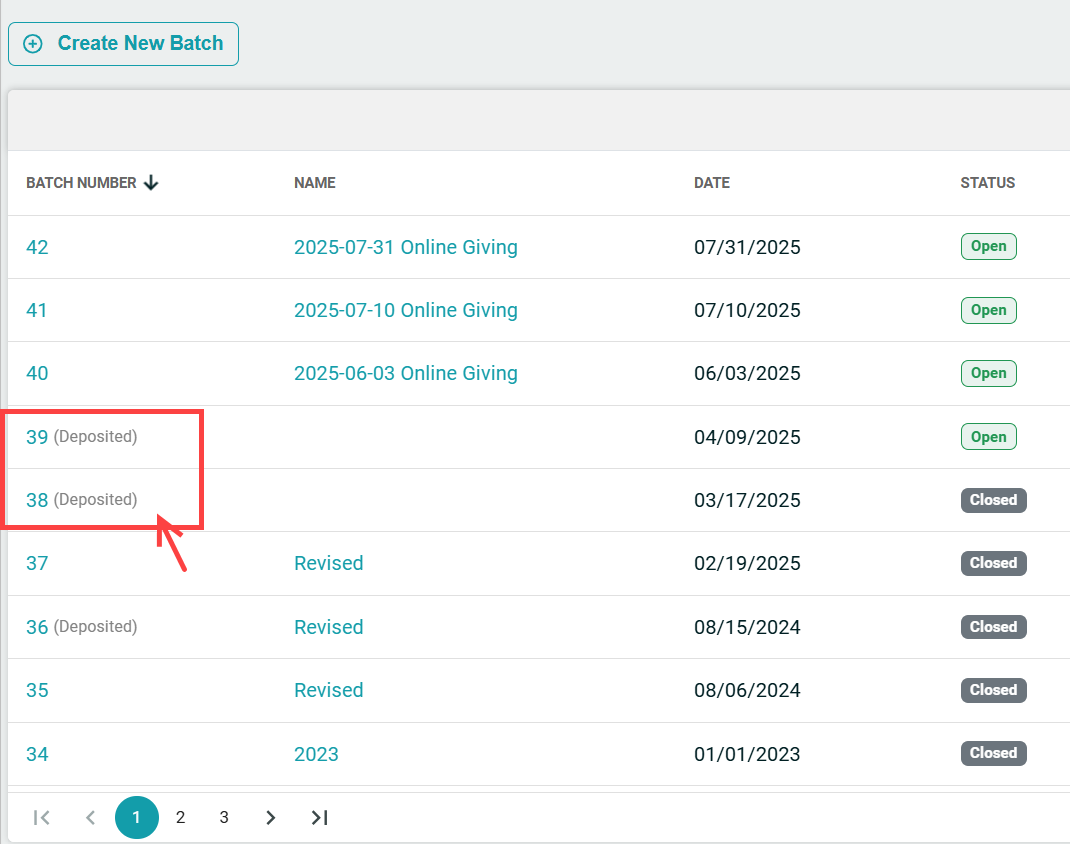Sort by the Date column header
Image resolution: width=1070 pixels, height=844 pixels.
711,183
